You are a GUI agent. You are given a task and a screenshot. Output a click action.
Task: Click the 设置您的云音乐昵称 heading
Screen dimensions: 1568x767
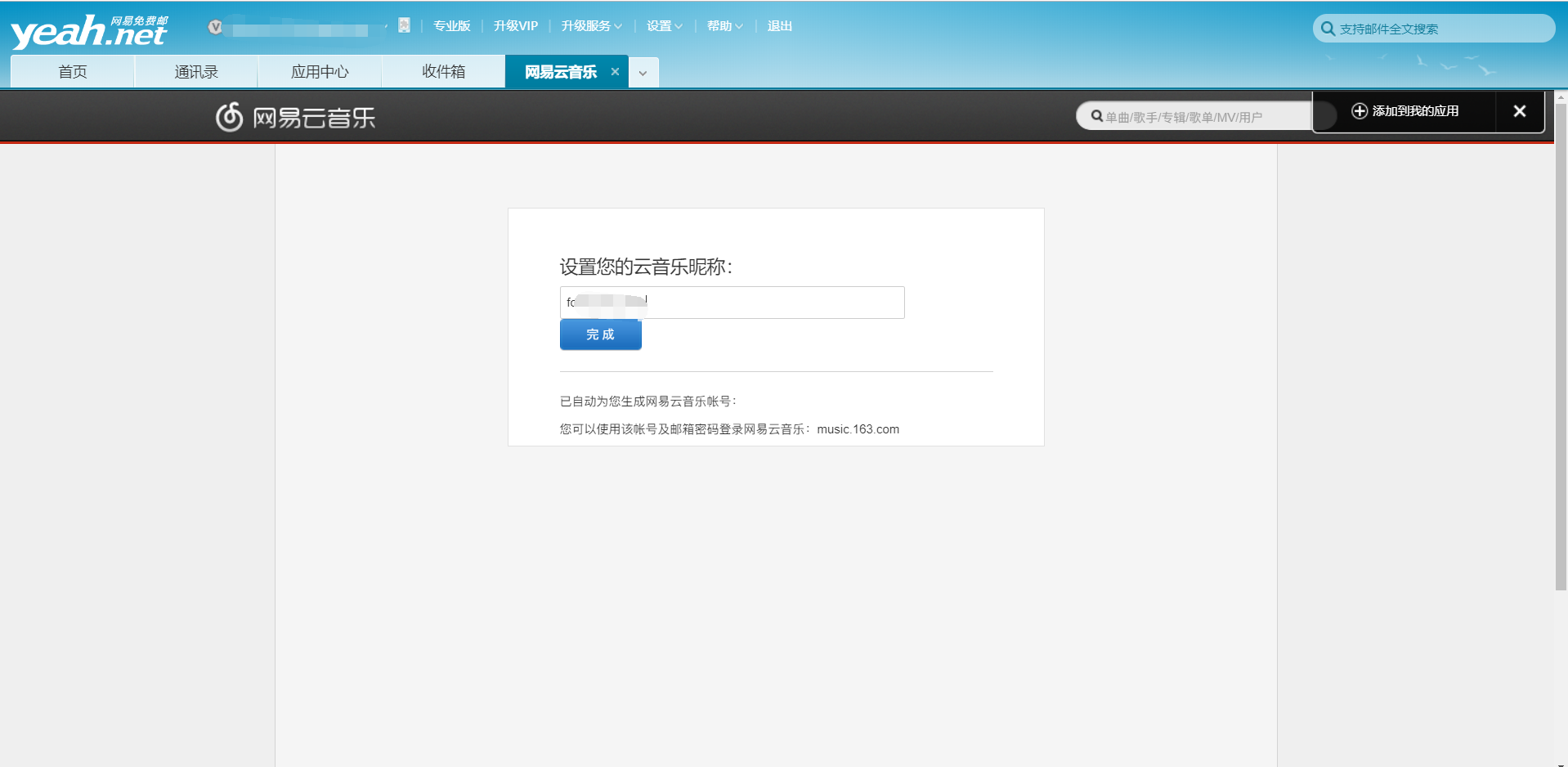click(x=646, y=267)
